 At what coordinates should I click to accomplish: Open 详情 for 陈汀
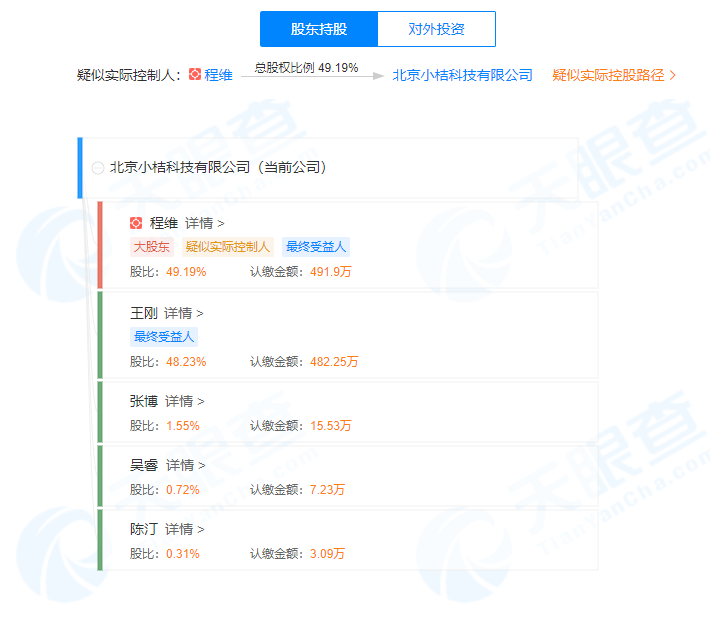coord(185,529)
